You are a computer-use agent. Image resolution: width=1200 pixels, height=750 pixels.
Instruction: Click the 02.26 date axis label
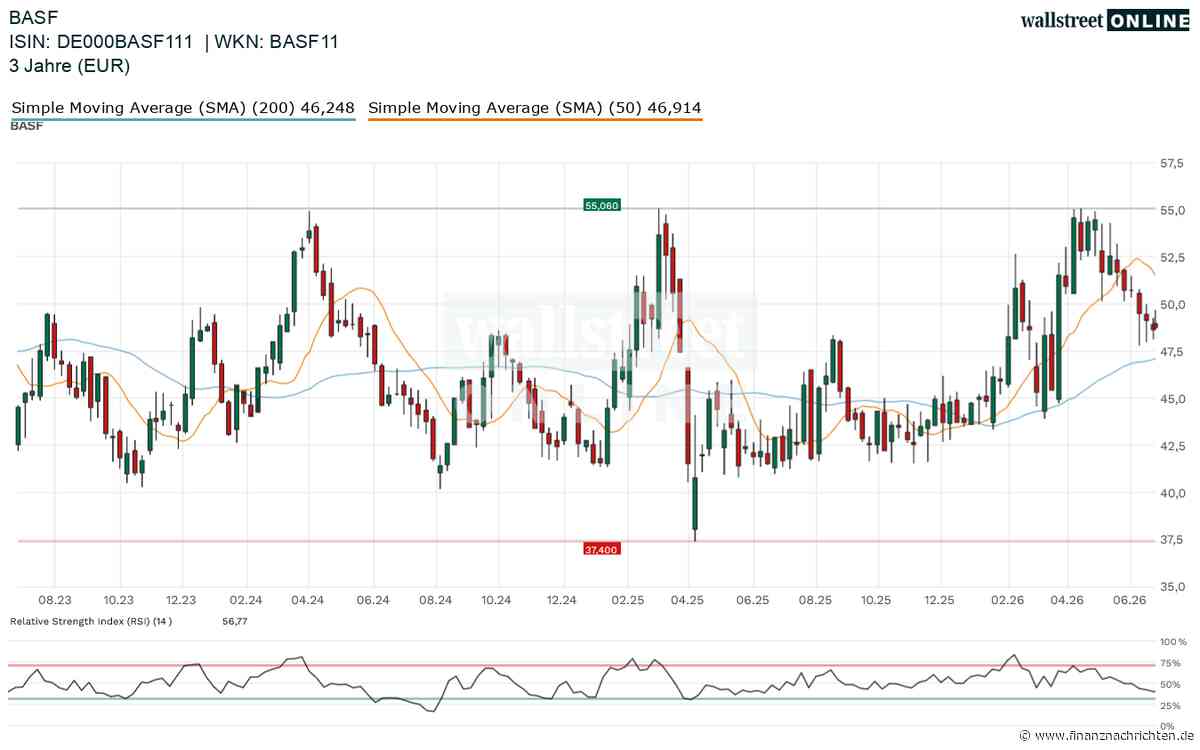tap(1006, 600)
